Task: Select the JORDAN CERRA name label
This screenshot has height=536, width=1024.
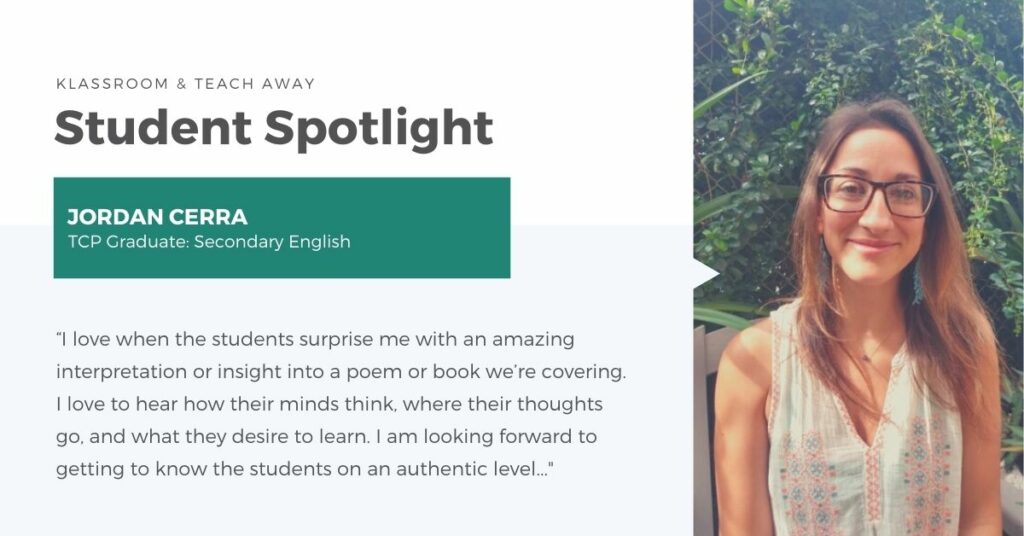Action: click(x=157, y=217)
